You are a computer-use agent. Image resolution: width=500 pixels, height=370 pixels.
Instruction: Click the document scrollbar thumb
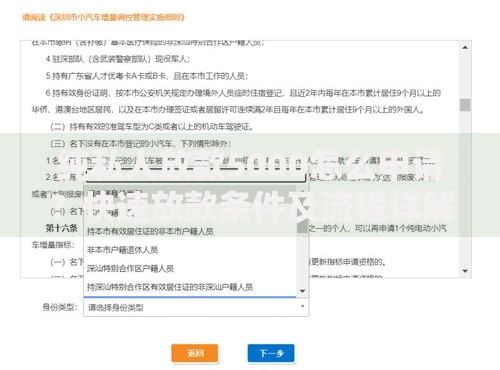point(465,105)
